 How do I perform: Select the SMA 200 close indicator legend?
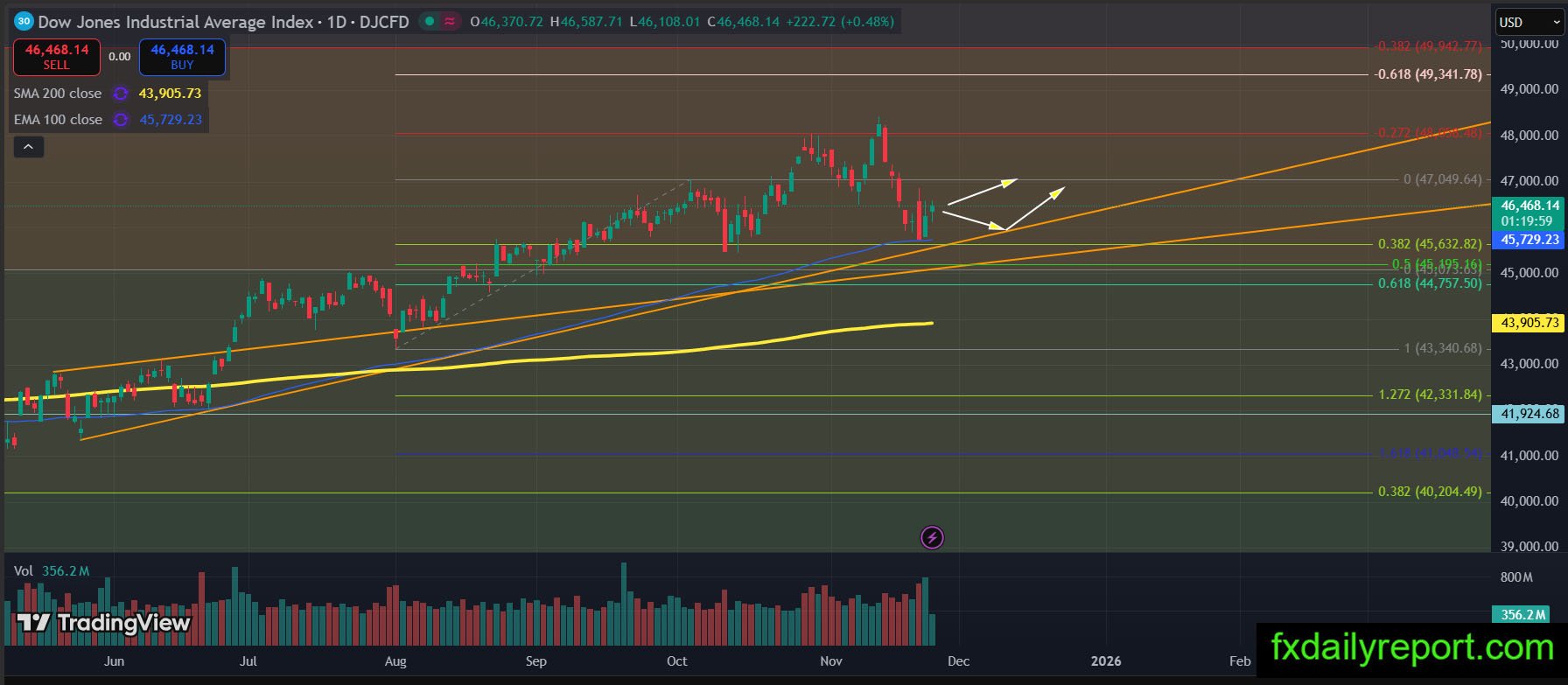[58, 94]
